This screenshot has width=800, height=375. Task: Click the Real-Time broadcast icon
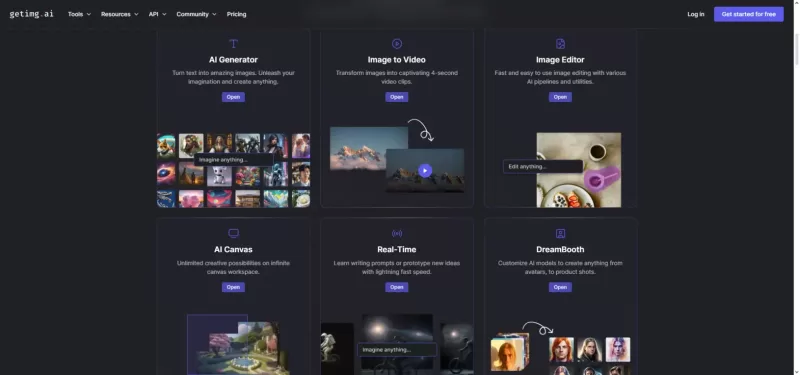[397, 234]
